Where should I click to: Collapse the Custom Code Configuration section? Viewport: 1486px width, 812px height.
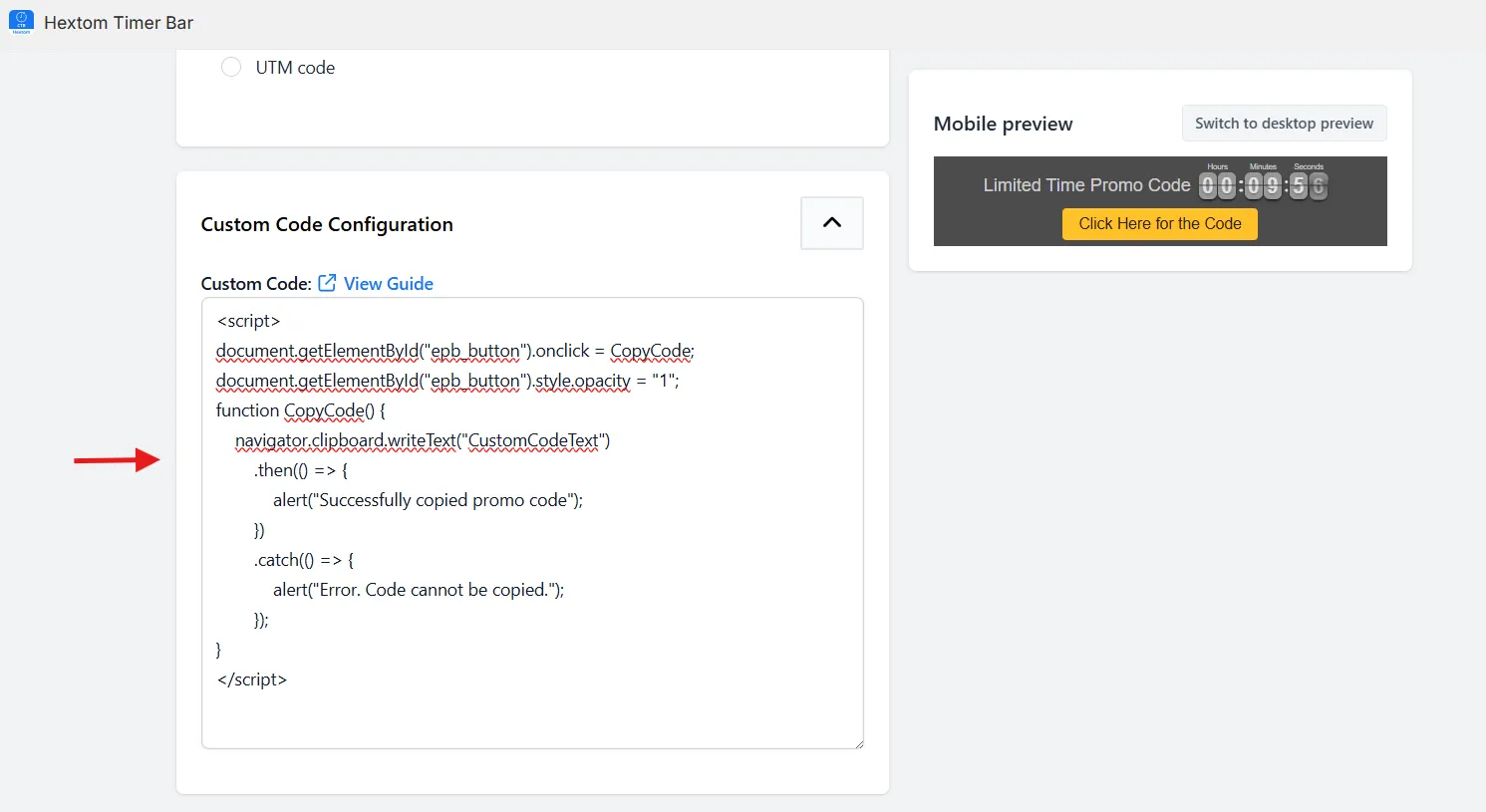(x=832, y=223)
